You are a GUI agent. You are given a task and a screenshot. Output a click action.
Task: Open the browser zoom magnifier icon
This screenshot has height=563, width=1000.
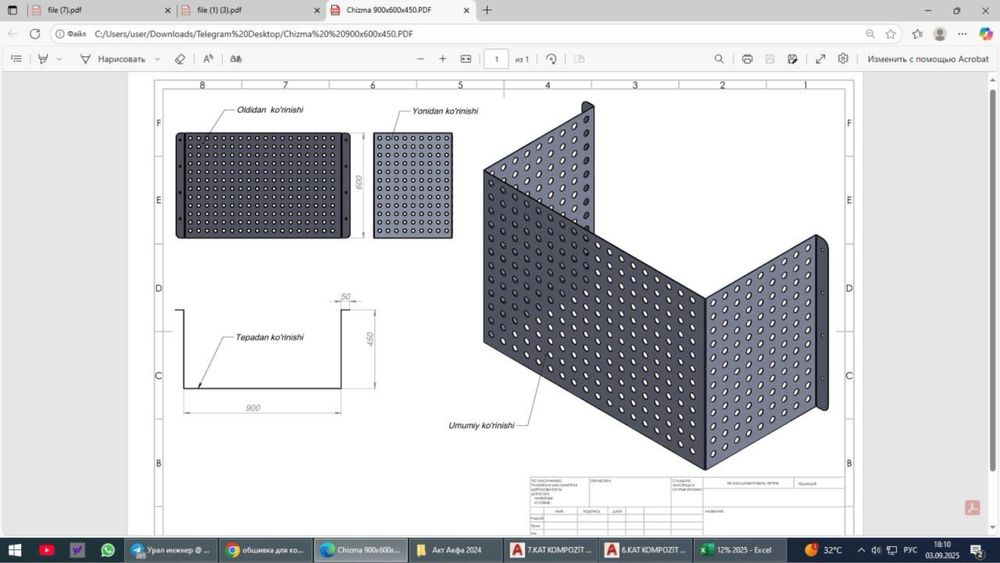click(x=870, y=34)
